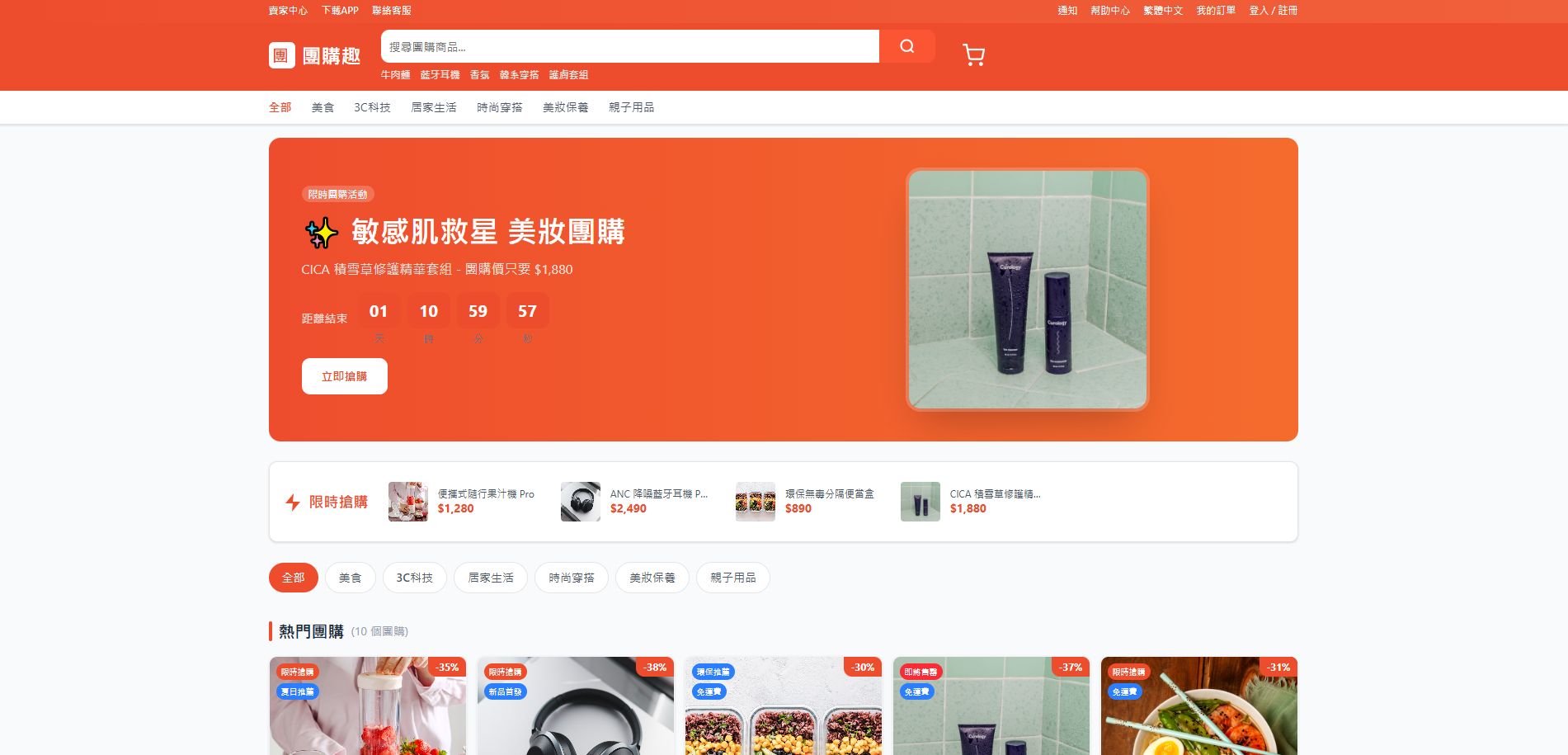The width and height of the screenshot is (1568, 755).
Task: Select the 全部 filter pill
Action: (x=294, y=578)
